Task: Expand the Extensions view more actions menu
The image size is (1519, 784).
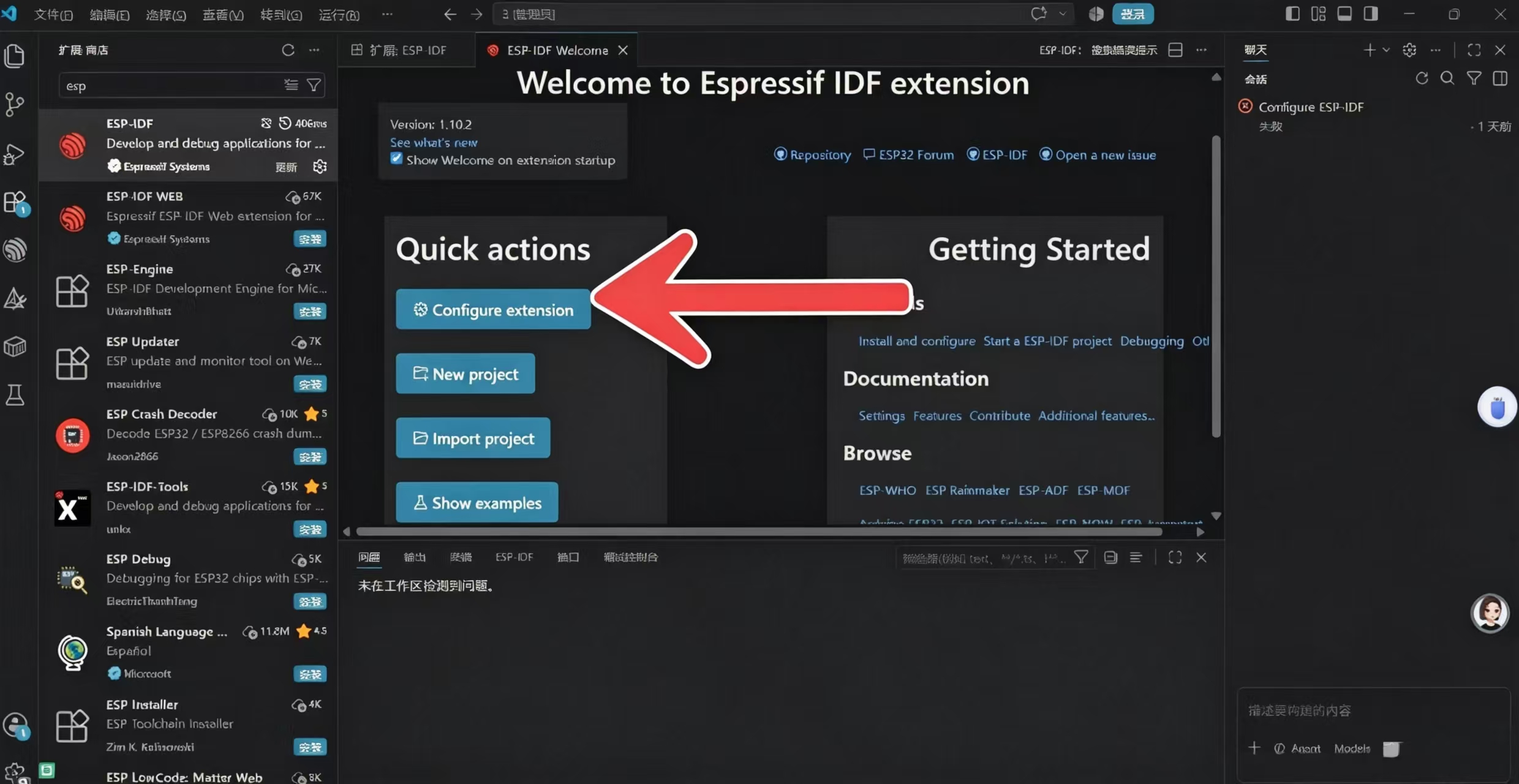Action: point(314,50)
